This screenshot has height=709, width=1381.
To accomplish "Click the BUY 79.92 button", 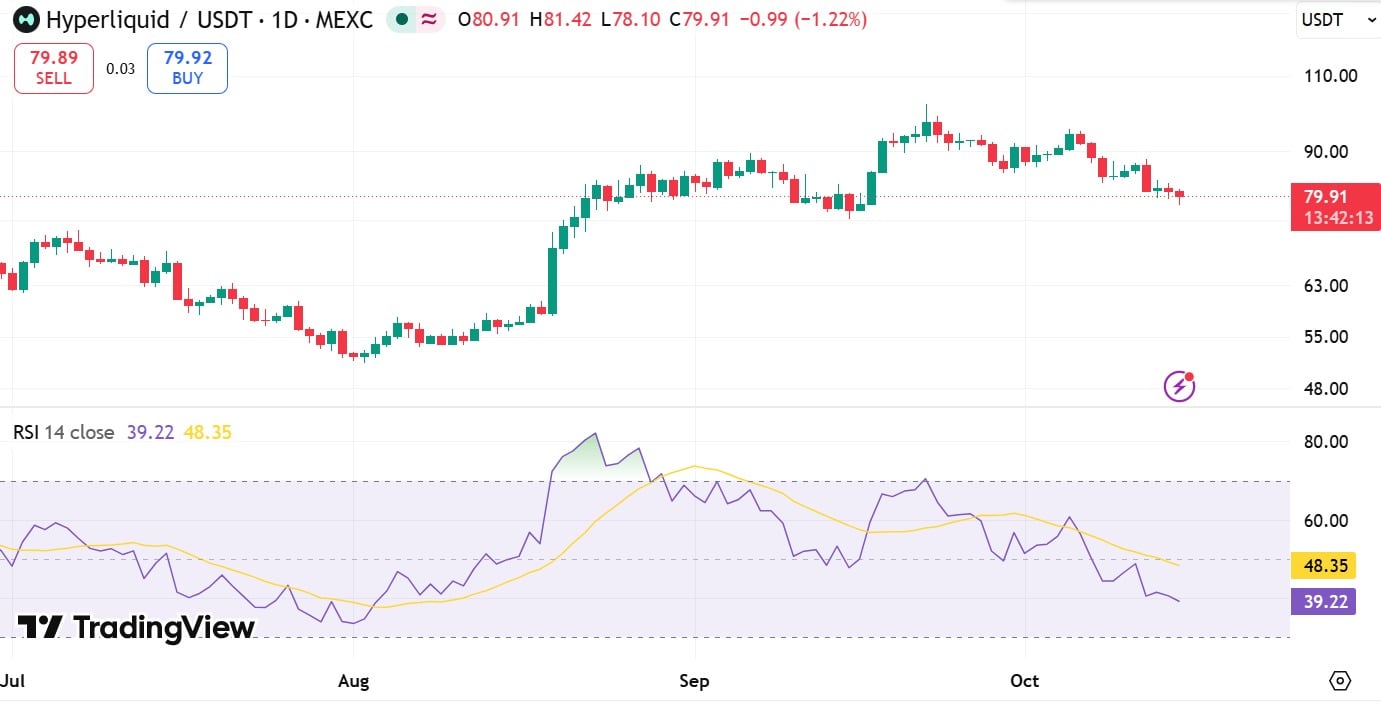I will [187, 68].
